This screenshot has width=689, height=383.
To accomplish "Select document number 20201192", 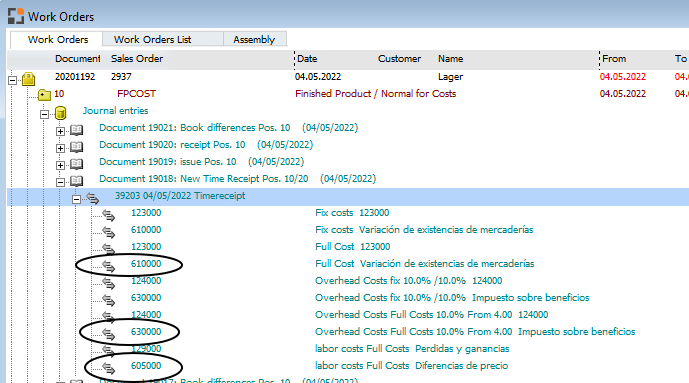I will tap(75, 77).
